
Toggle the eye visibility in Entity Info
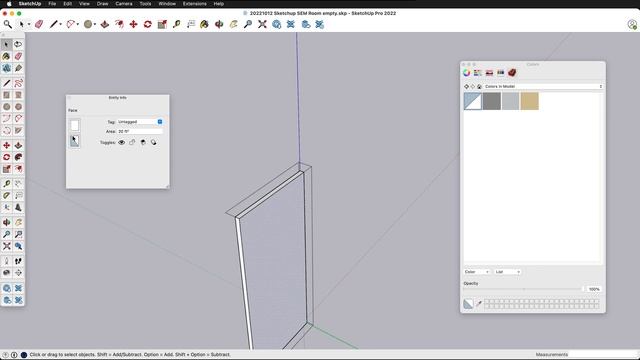coord(122,142)
